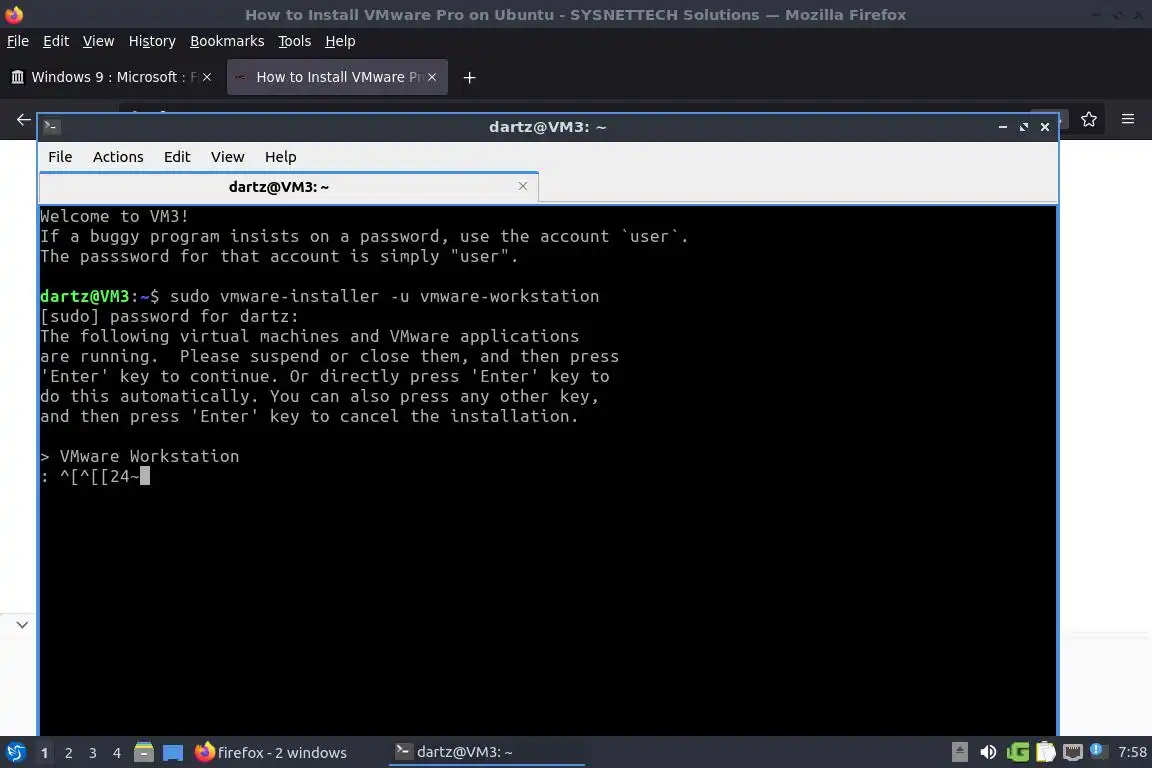Open the volume control tray icon
The height and width of the screenshot is (768, 1152).
[988, 752]
